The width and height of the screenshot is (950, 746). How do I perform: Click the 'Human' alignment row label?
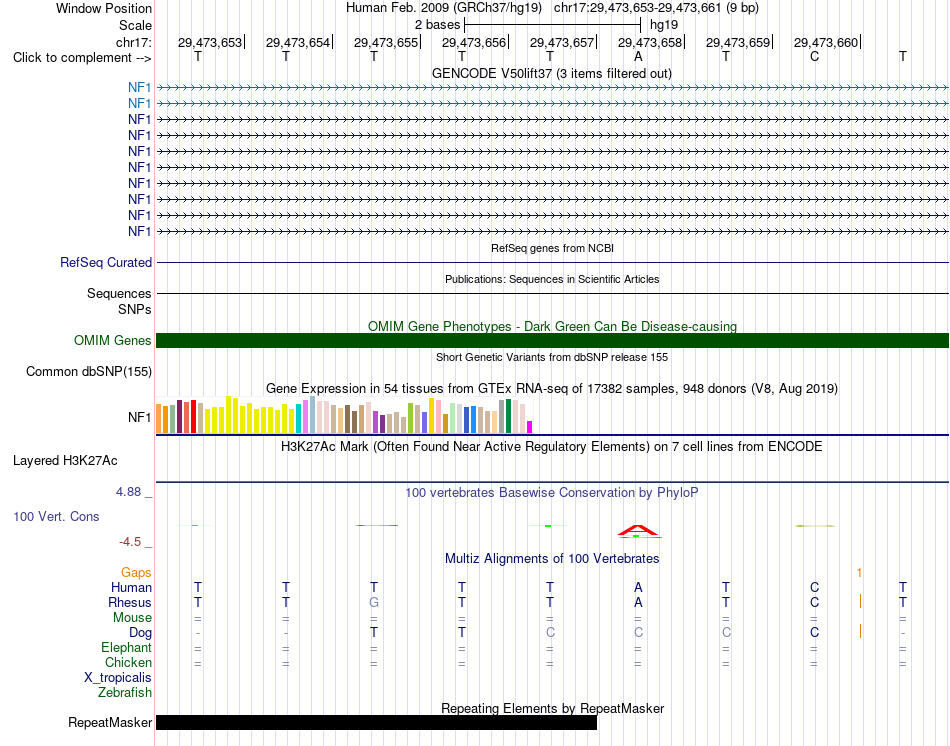click(131, 587)
